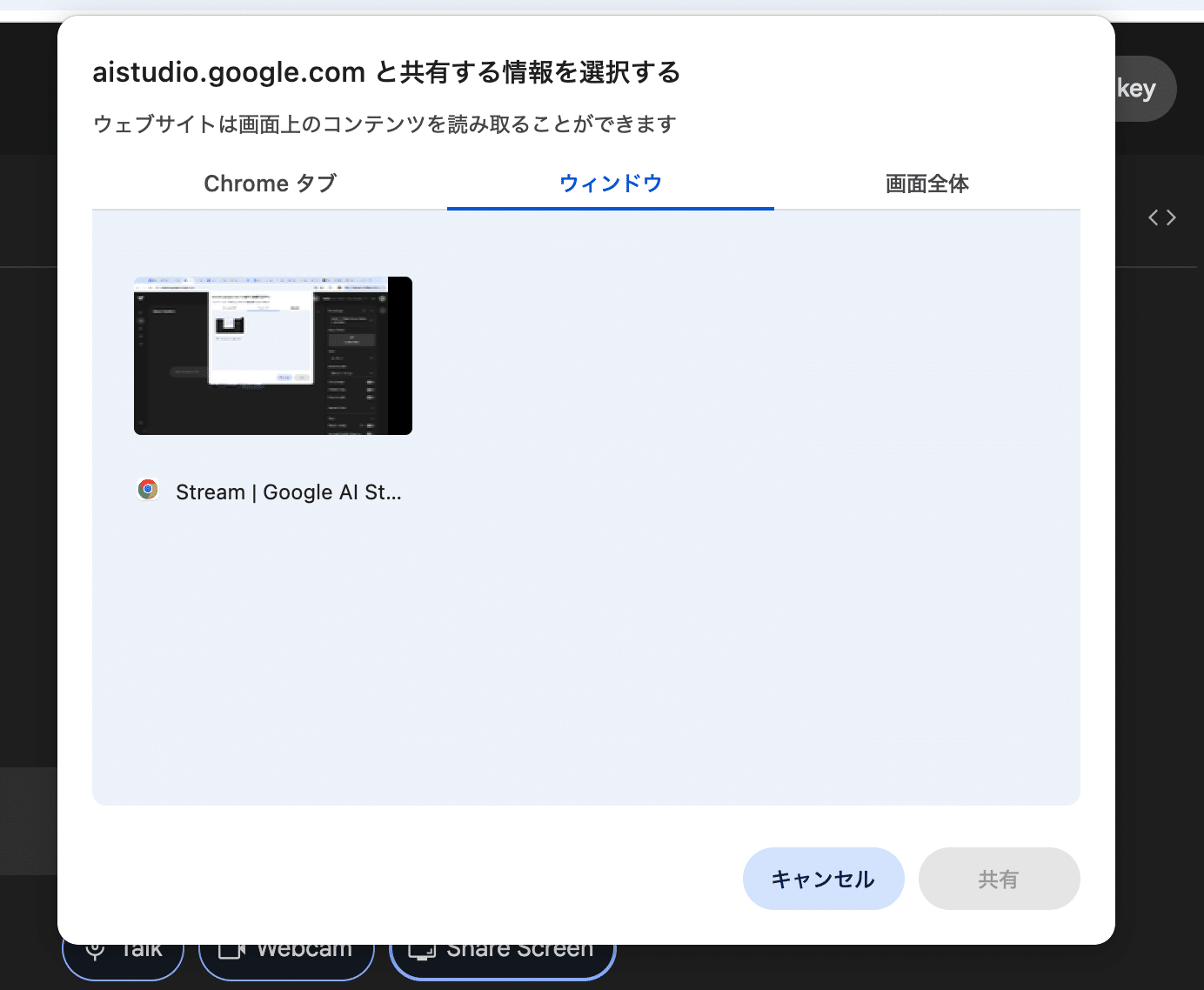The width and height of the screenshot is (1204, 990).
Task: Switch to the Chrome タブ tab
Action: (270, 184)
